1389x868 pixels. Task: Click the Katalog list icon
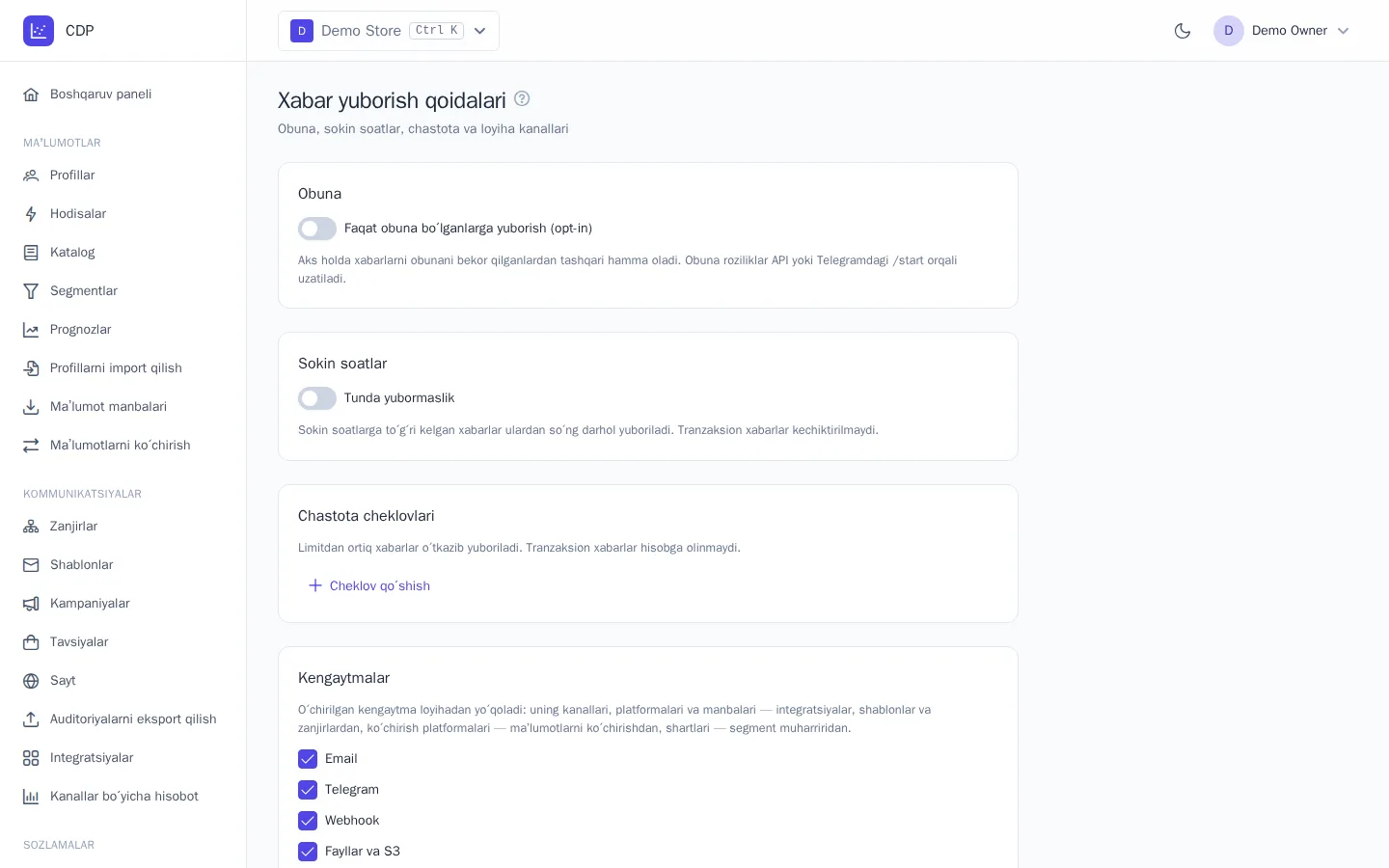(31, 253)
